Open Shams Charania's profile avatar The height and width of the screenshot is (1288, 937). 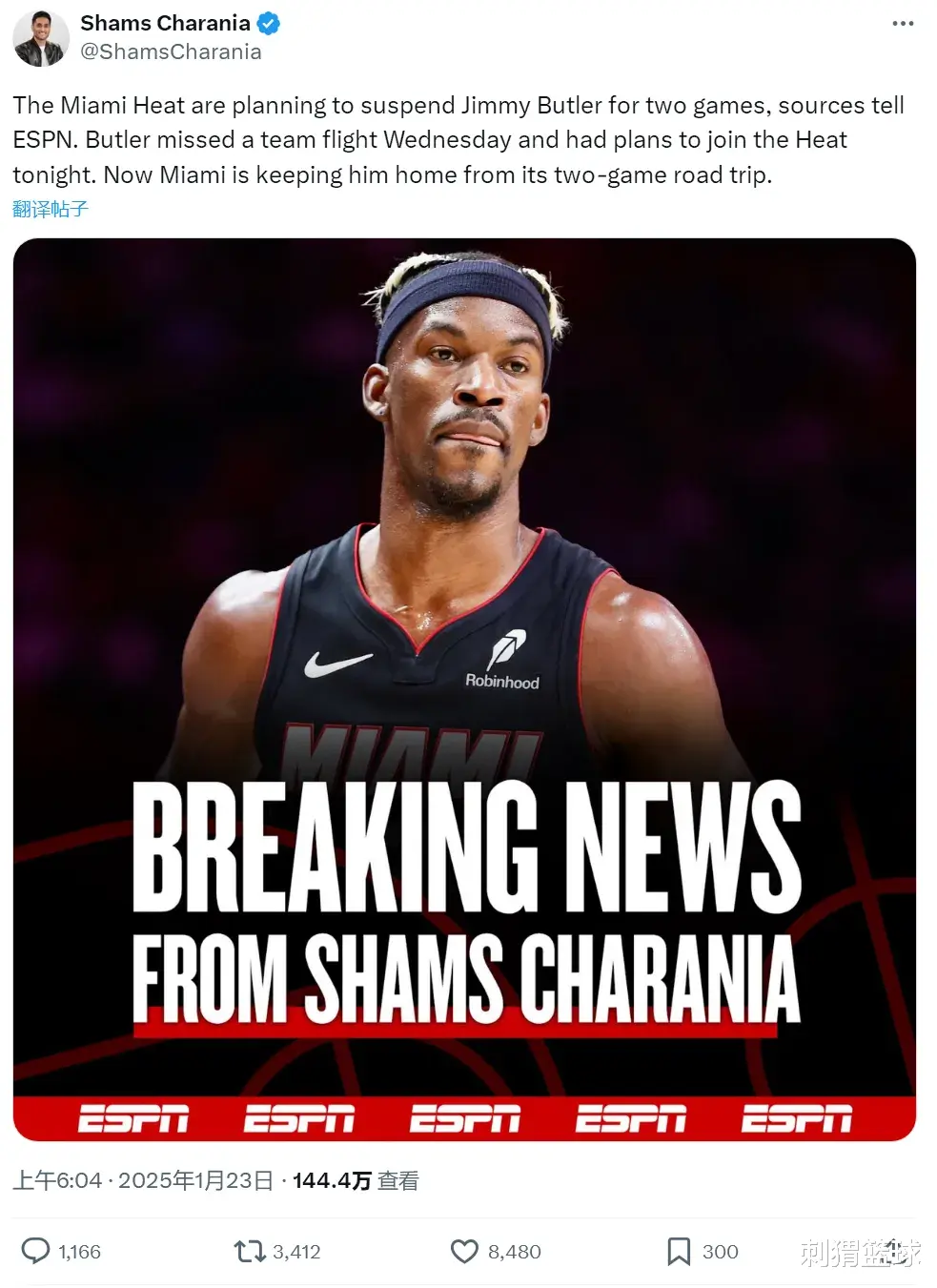coord(40,38)
